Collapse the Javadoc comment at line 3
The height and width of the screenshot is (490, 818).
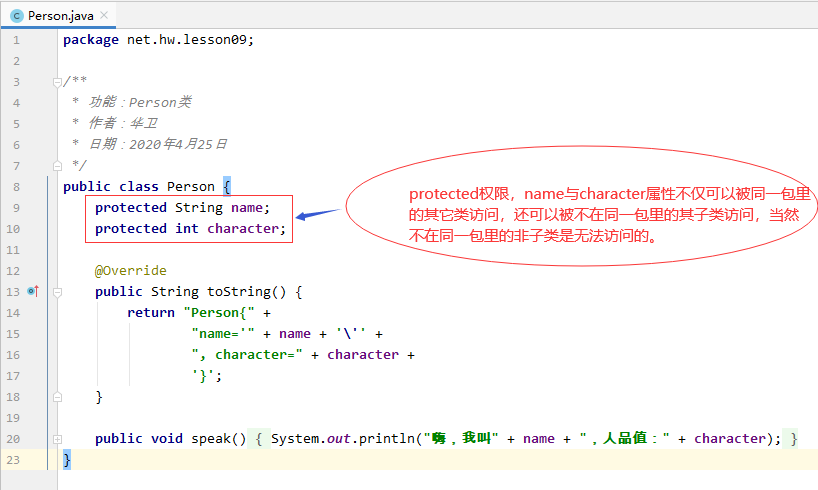pyautogui.click(x=57, y=82)
